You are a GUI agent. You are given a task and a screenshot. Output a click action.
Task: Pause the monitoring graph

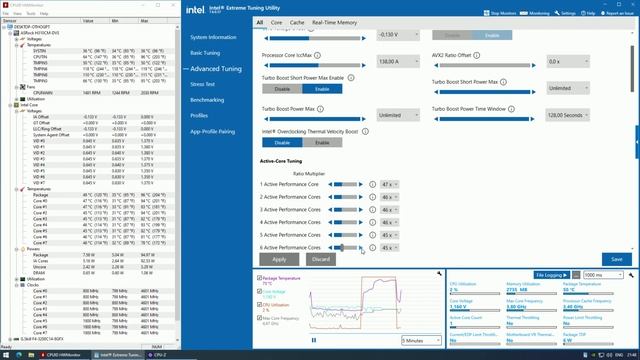point(313,340)
